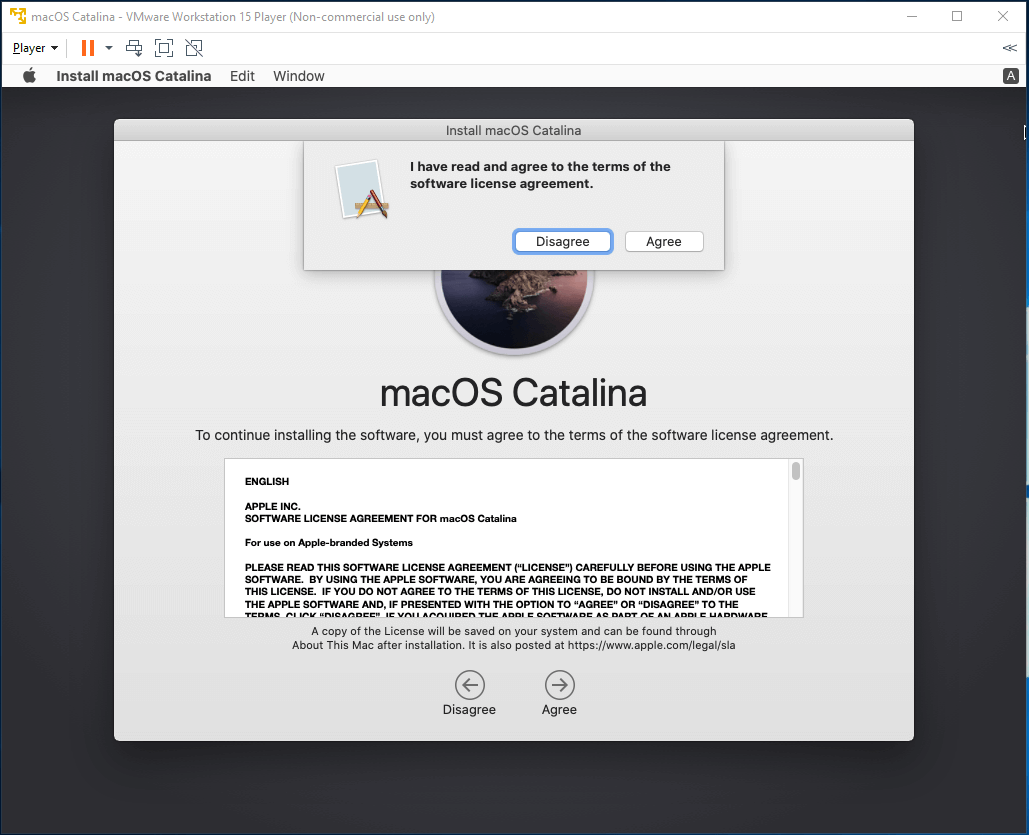Click the 'APPLE INC.' line
The width and height of the screenshot is (1029, 835).
(272, 506)
